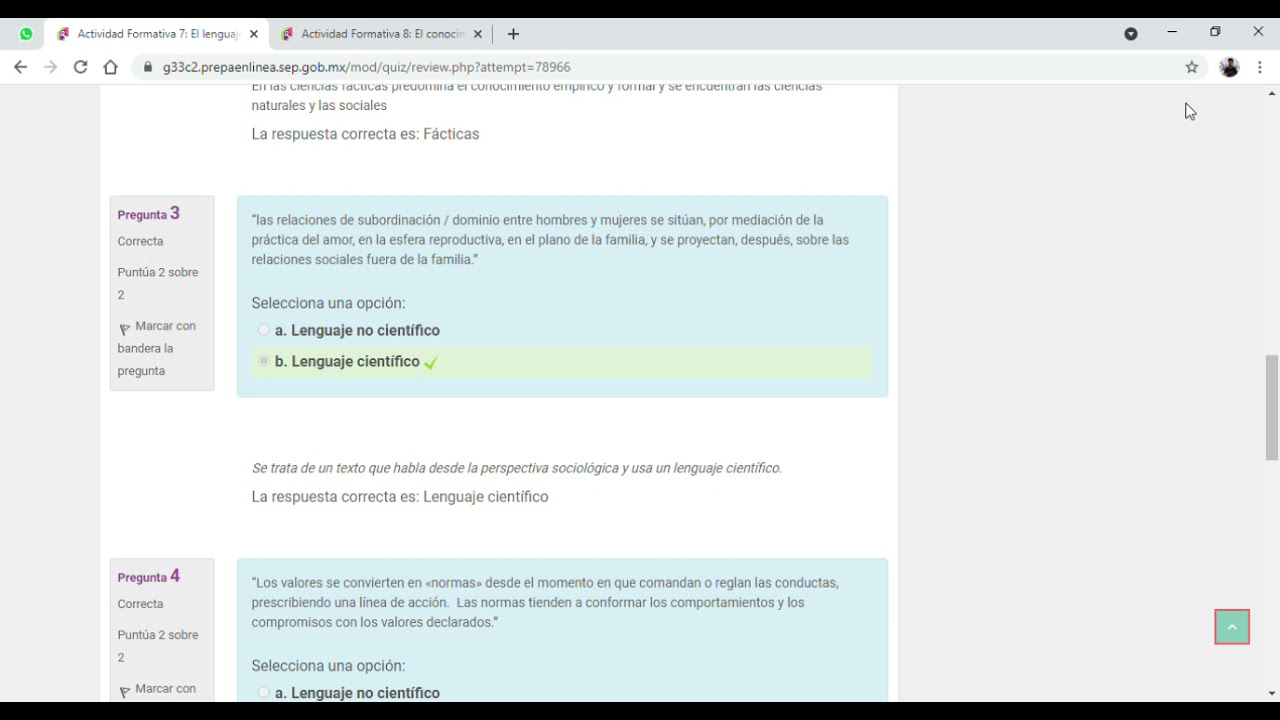Restore down the Chrome window

[1215, 32]
